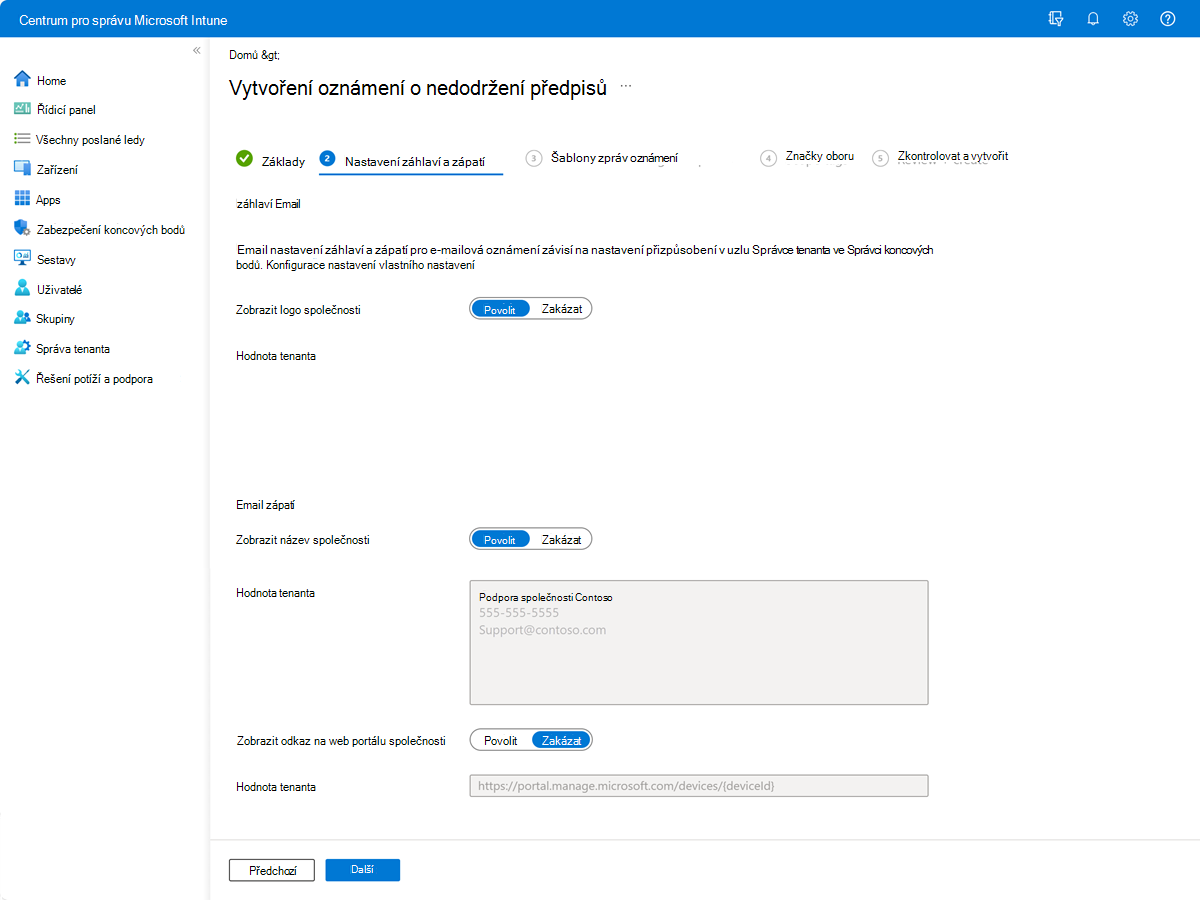Click the green checkmark for Základy step
This screenshot has width=1200, height=900.
coord(244,158)
